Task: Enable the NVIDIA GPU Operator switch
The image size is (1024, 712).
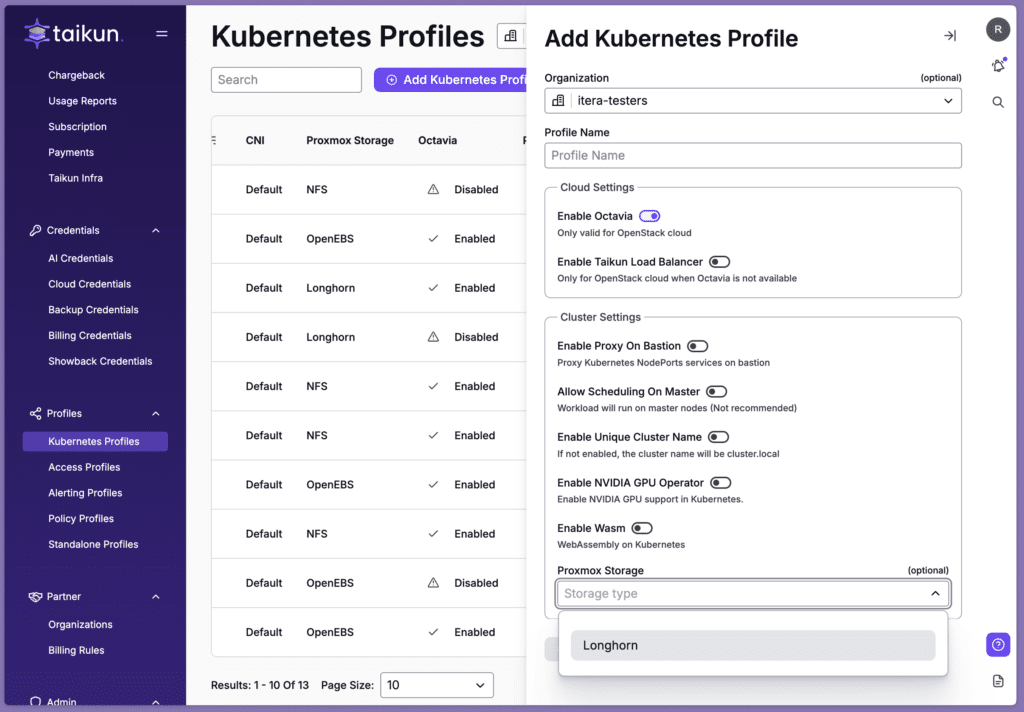Action: (720, 483)
